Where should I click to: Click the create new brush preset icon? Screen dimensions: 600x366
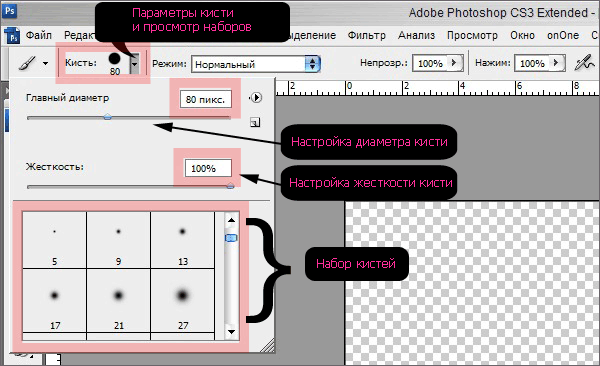point(255,123)
